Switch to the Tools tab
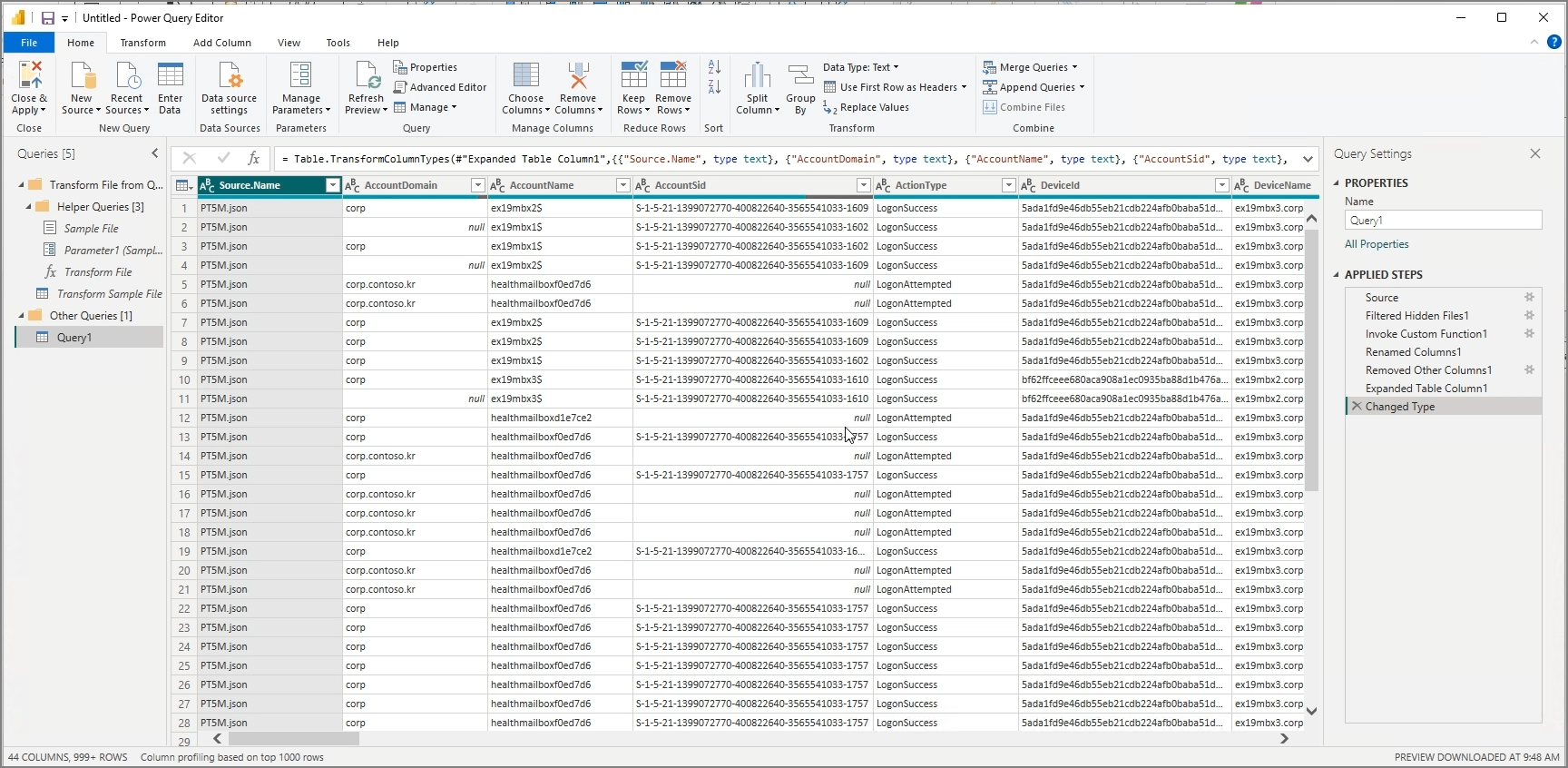 pyautogui.click(x=338, y=43)
